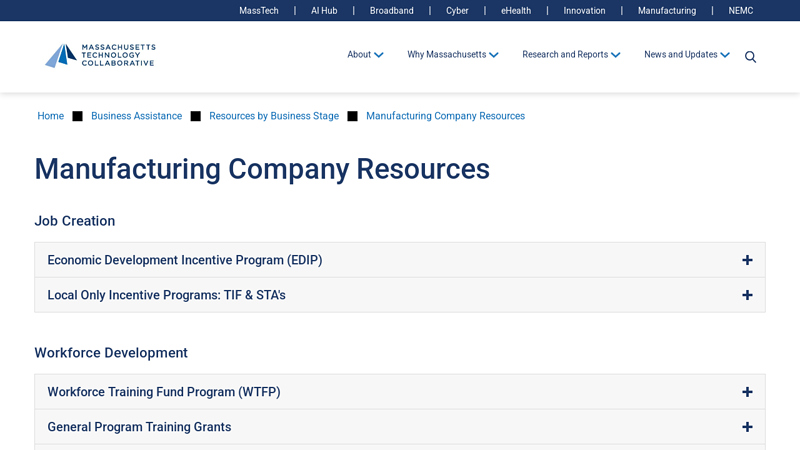Follow the Business Assistance breadcrumb link
The height and width of the screenshot is (450, 800).
136,116
